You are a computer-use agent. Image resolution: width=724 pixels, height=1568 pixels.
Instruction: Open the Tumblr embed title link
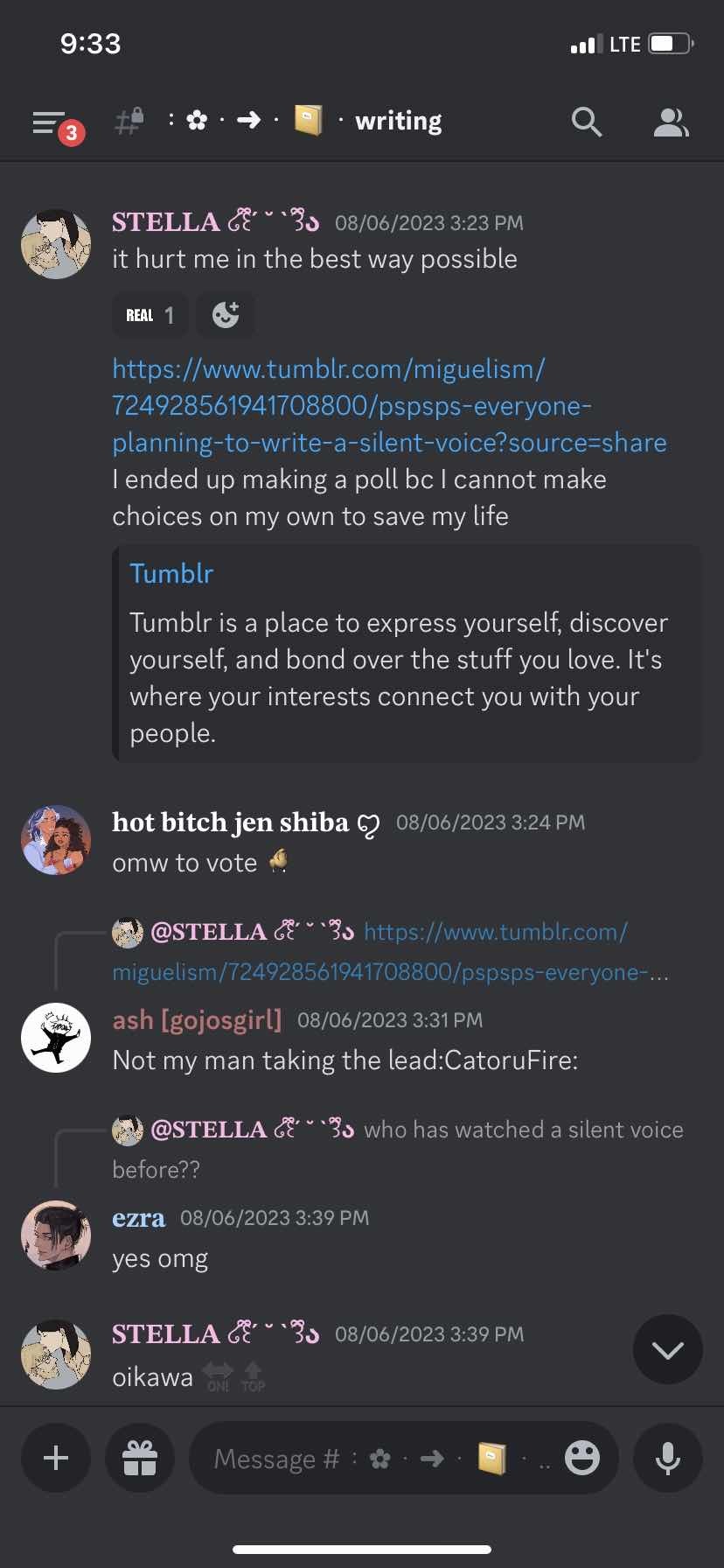pos(171,573)
